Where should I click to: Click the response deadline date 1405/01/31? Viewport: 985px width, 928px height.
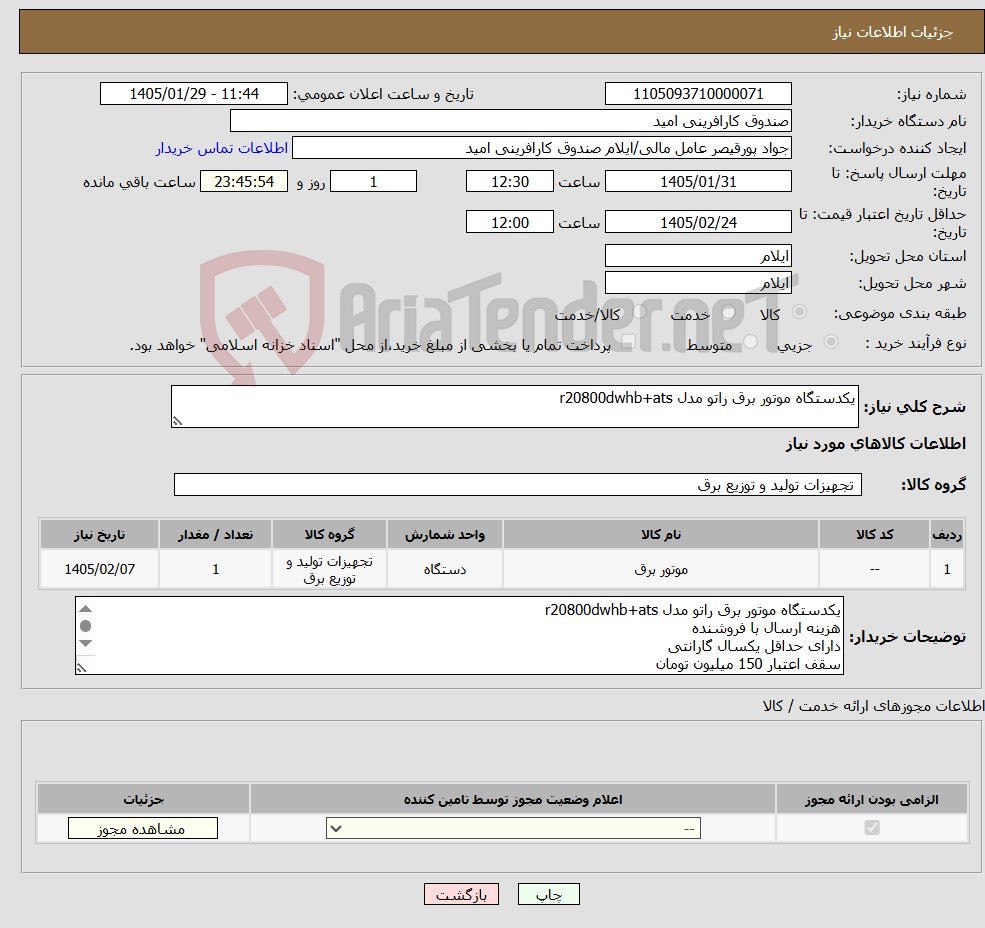[698, 182]
